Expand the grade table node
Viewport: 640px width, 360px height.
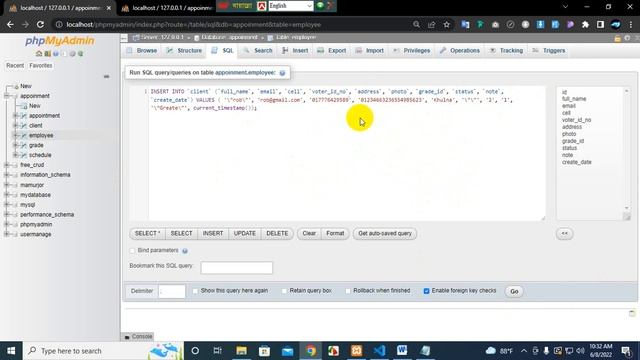[x=16, y=145]
